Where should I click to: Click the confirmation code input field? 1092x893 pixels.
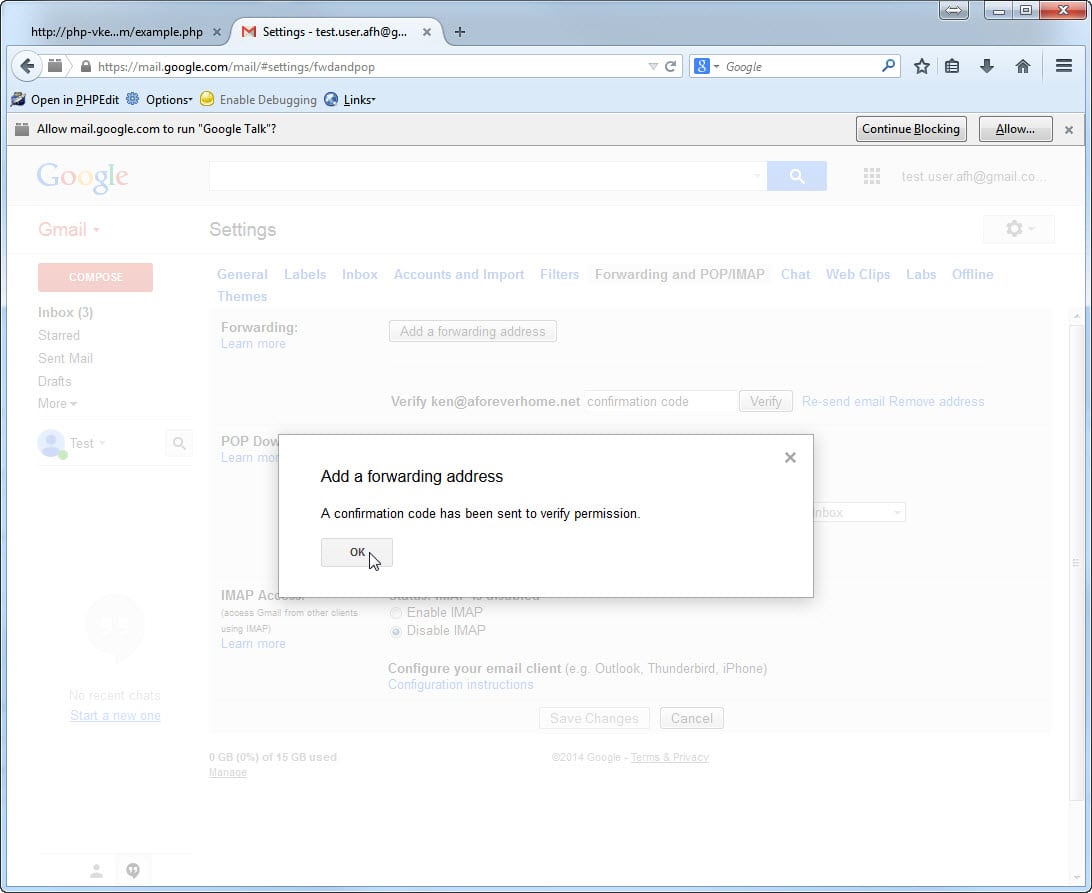coord(659,401)
